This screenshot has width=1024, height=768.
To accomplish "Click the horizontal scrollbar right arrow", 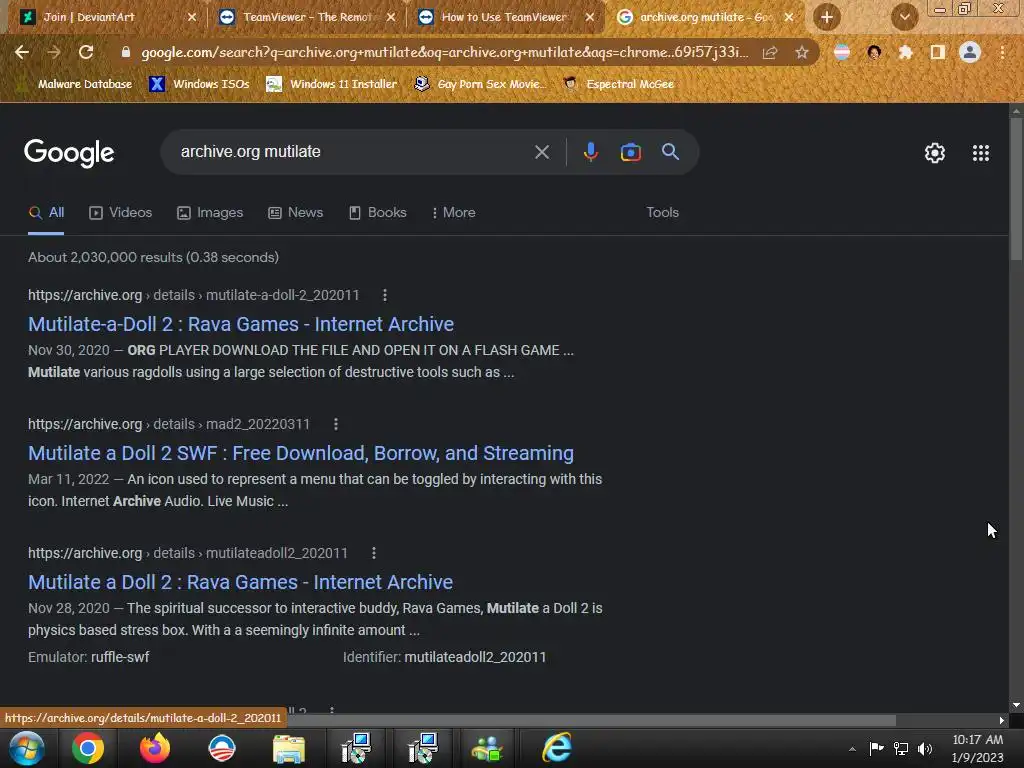I will [1002, 720].
